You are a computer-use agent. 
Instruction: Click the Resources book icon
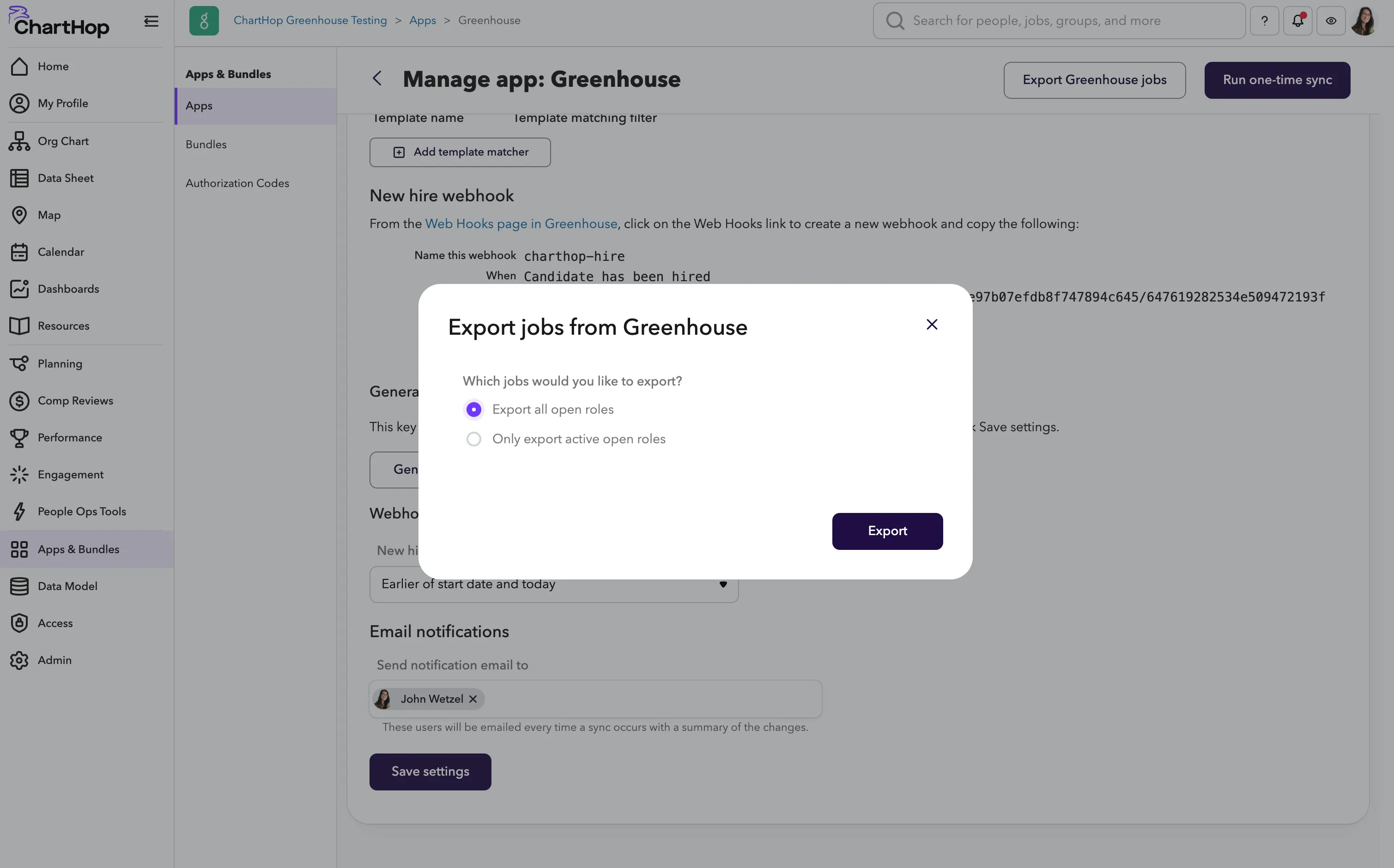pyautogui.click(x=19, y=326)
